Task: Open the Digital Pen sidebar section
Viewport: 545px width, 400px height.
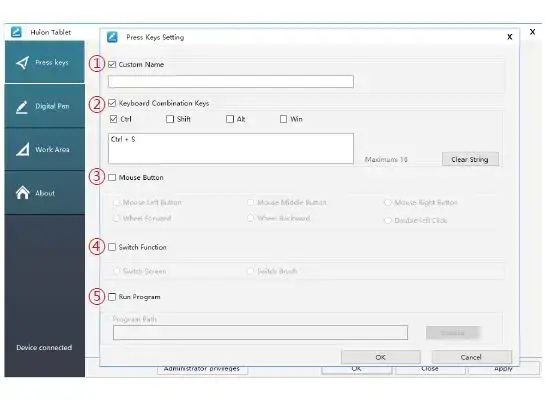Action: pos(44,106)
